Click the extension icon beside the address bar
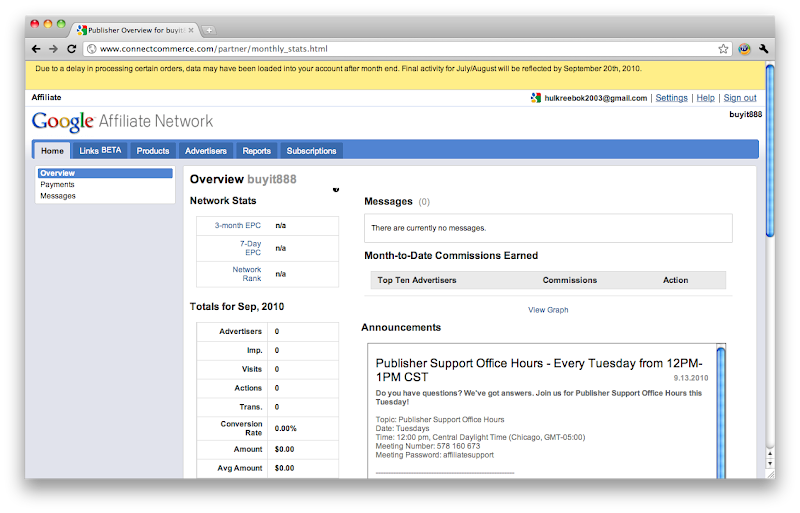 tap(744, 48)
